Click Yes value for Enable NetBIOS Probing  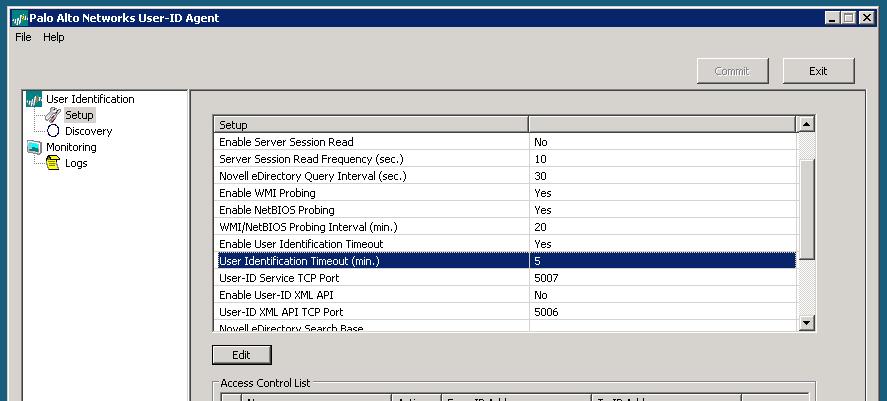(542, 210)
